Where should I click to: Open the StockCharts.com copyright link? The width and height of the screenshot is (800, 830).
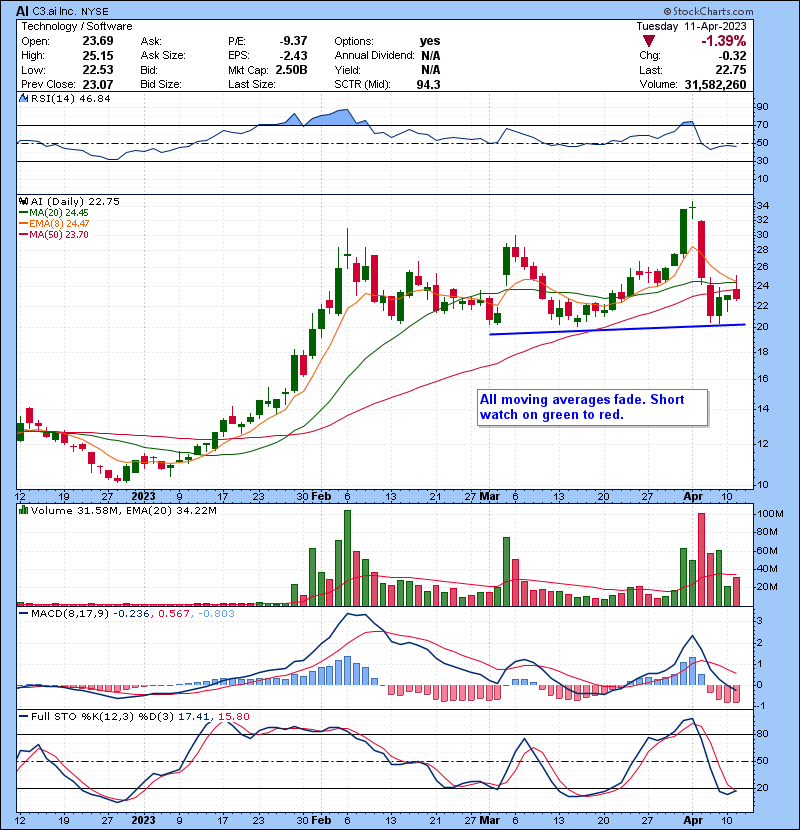coord(708,11)
